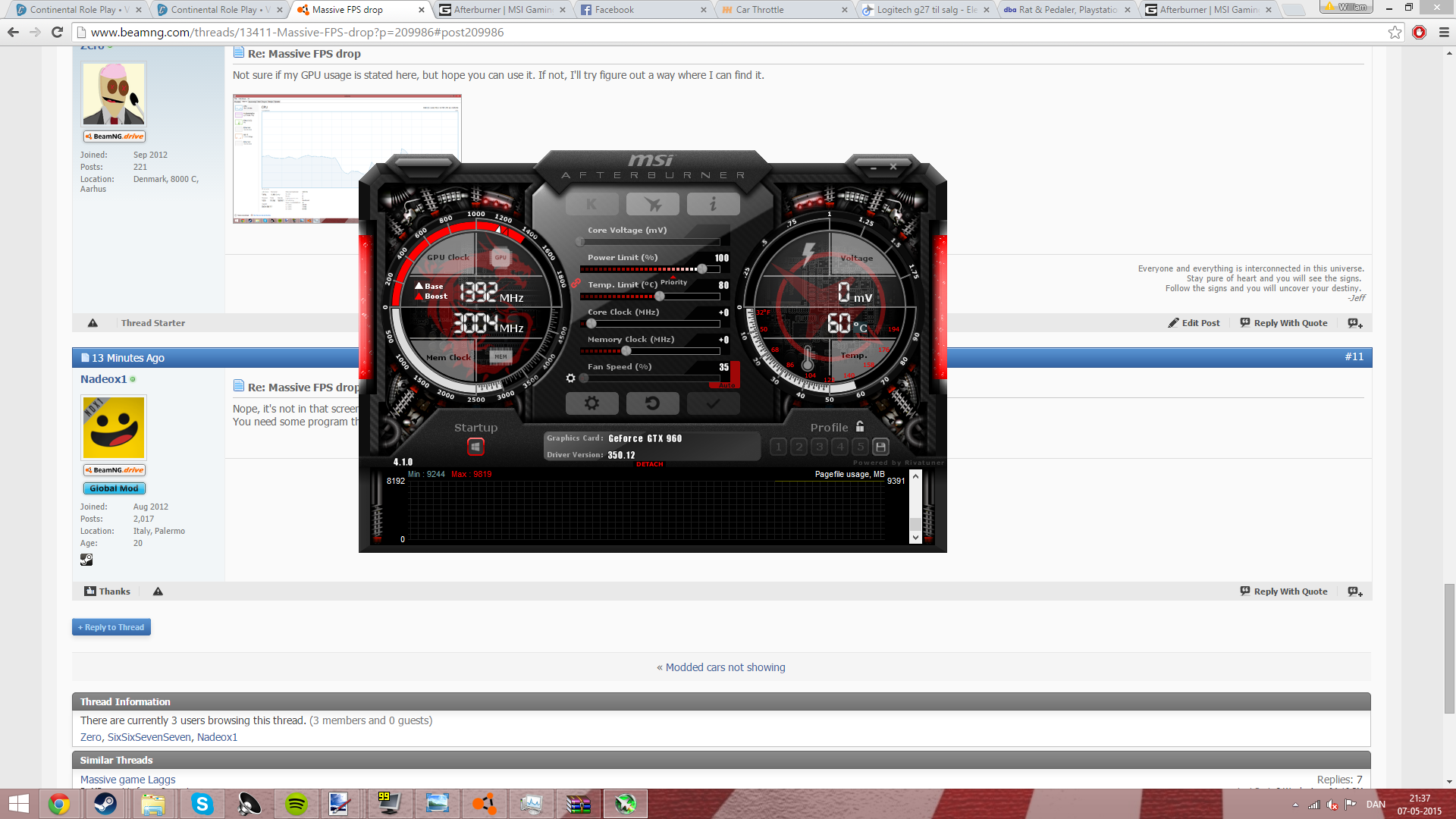The image size is (1456, 819).
Task: Switch to the Massive FPS drop tab
Action: [x=360, y=10]
